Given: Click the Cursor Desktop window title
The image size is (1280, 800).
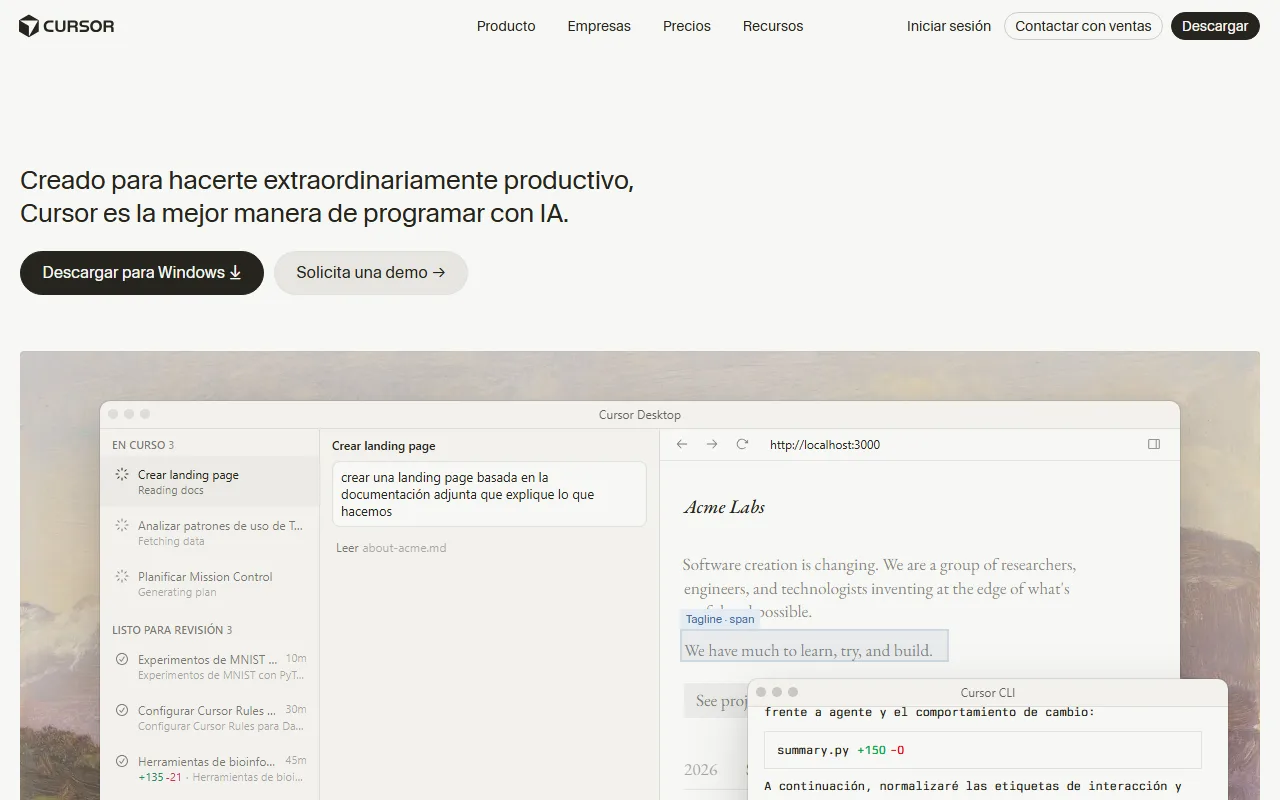Looking at the screenshot, I should tap(640, 415).
